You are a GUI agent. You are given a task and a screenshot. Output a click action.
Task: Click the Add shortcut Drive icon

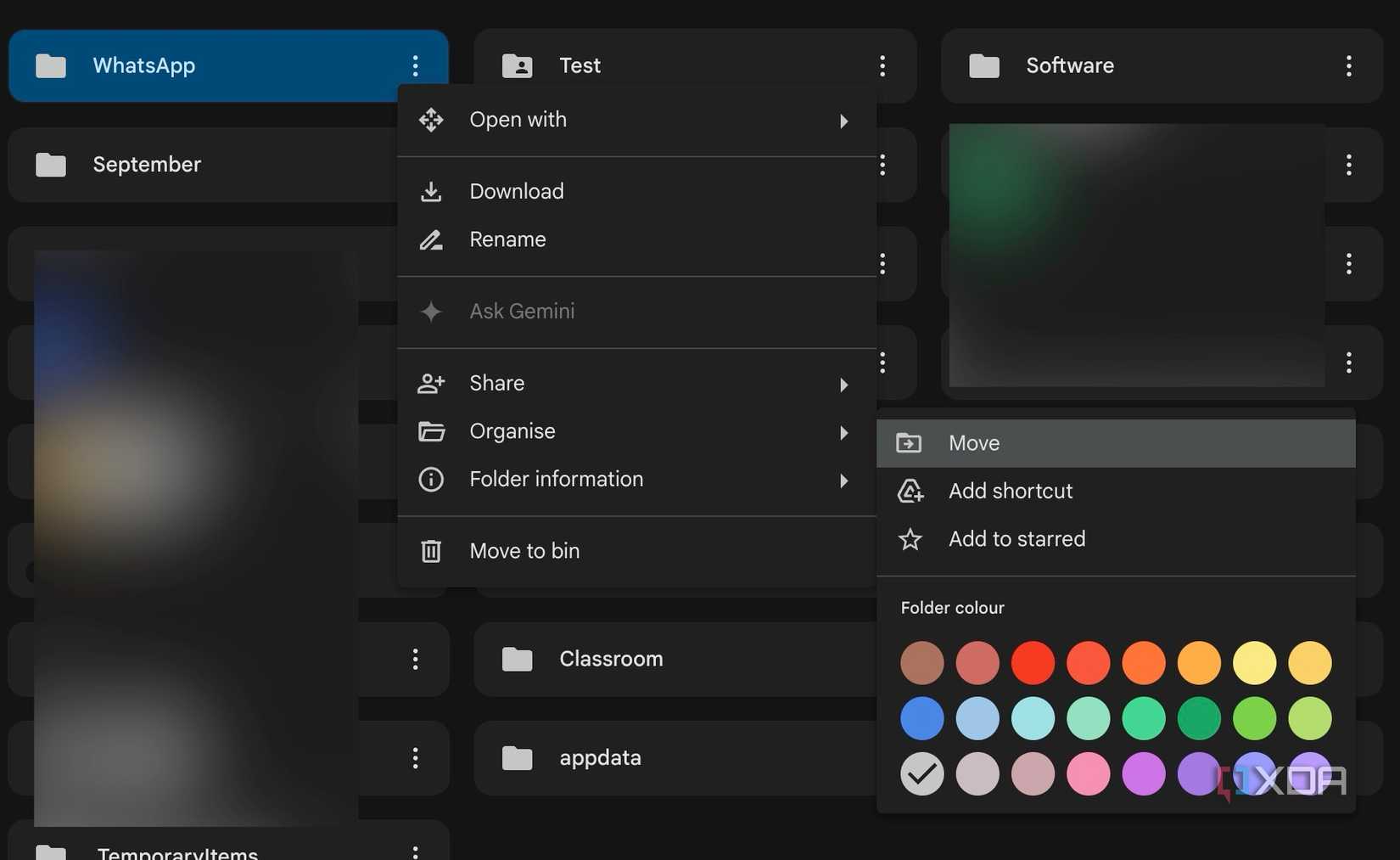[910, 491]
